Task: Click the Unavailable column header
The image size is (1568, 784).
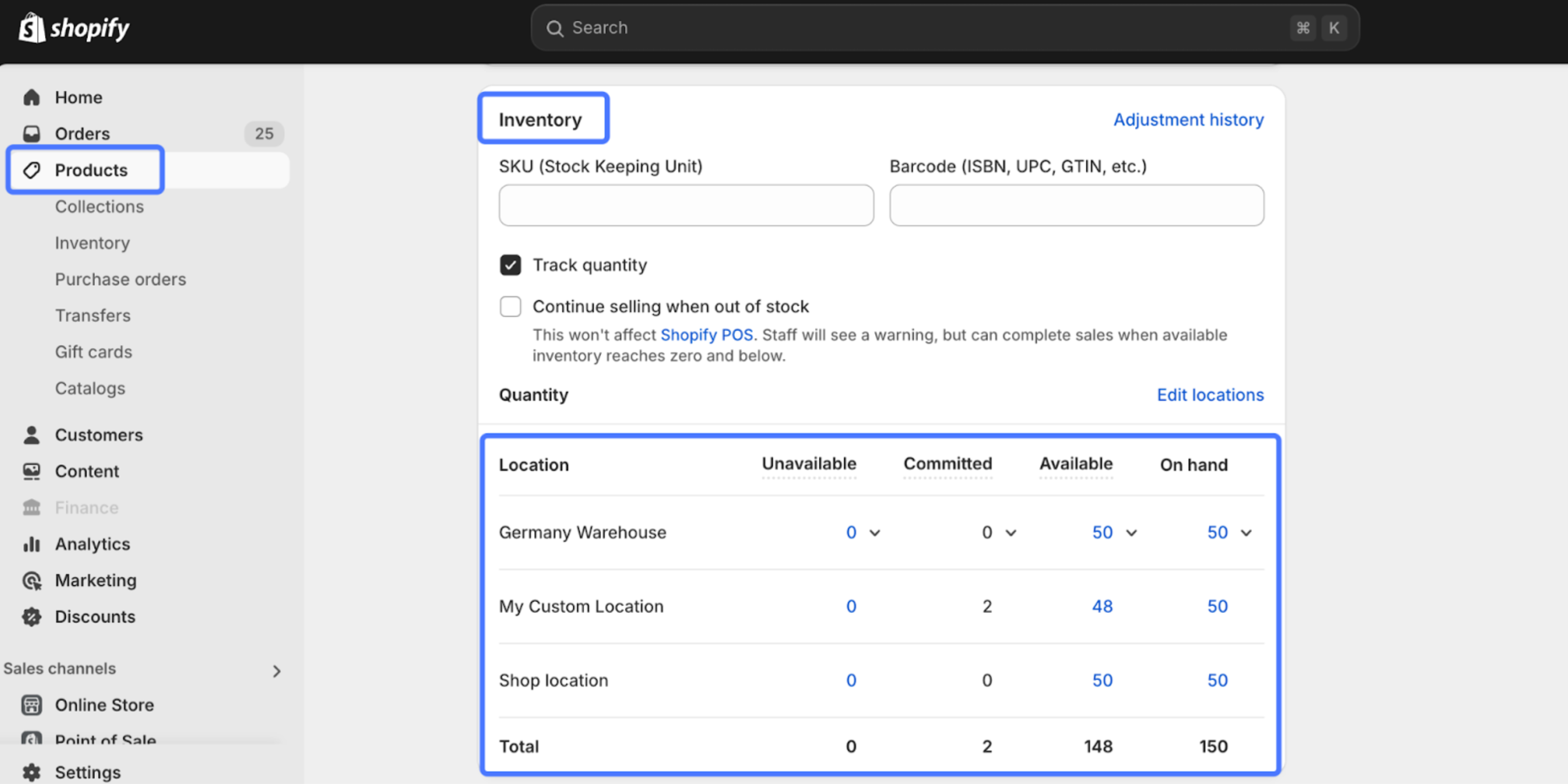Action: [x=809, y=464]
